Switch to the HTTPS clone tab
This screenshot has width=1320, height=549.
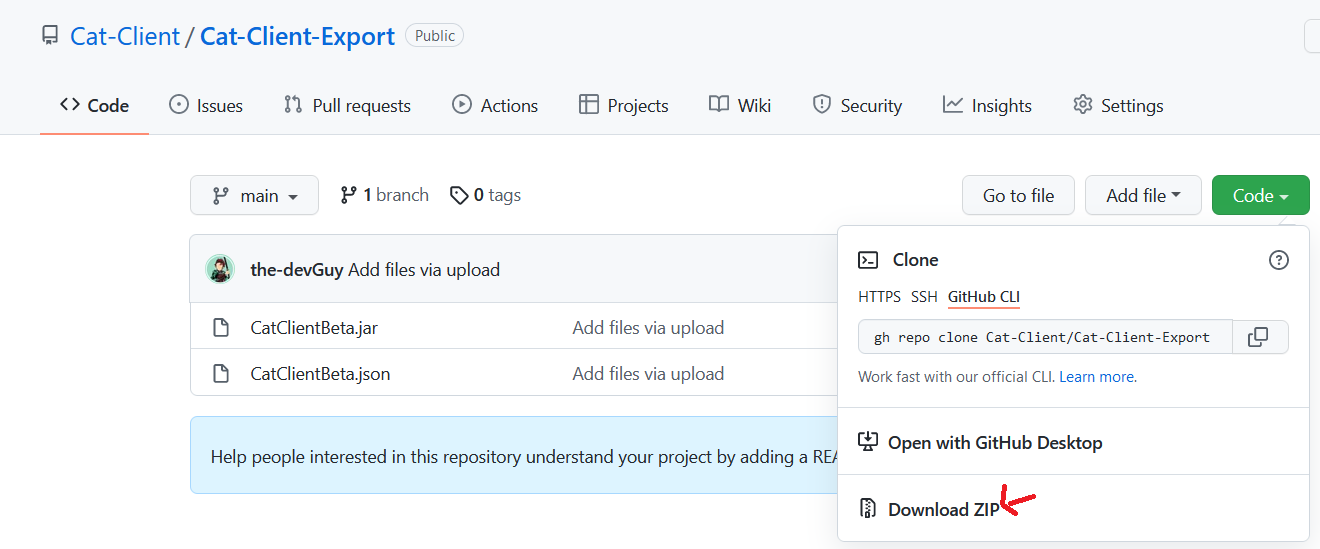[879, 297]
